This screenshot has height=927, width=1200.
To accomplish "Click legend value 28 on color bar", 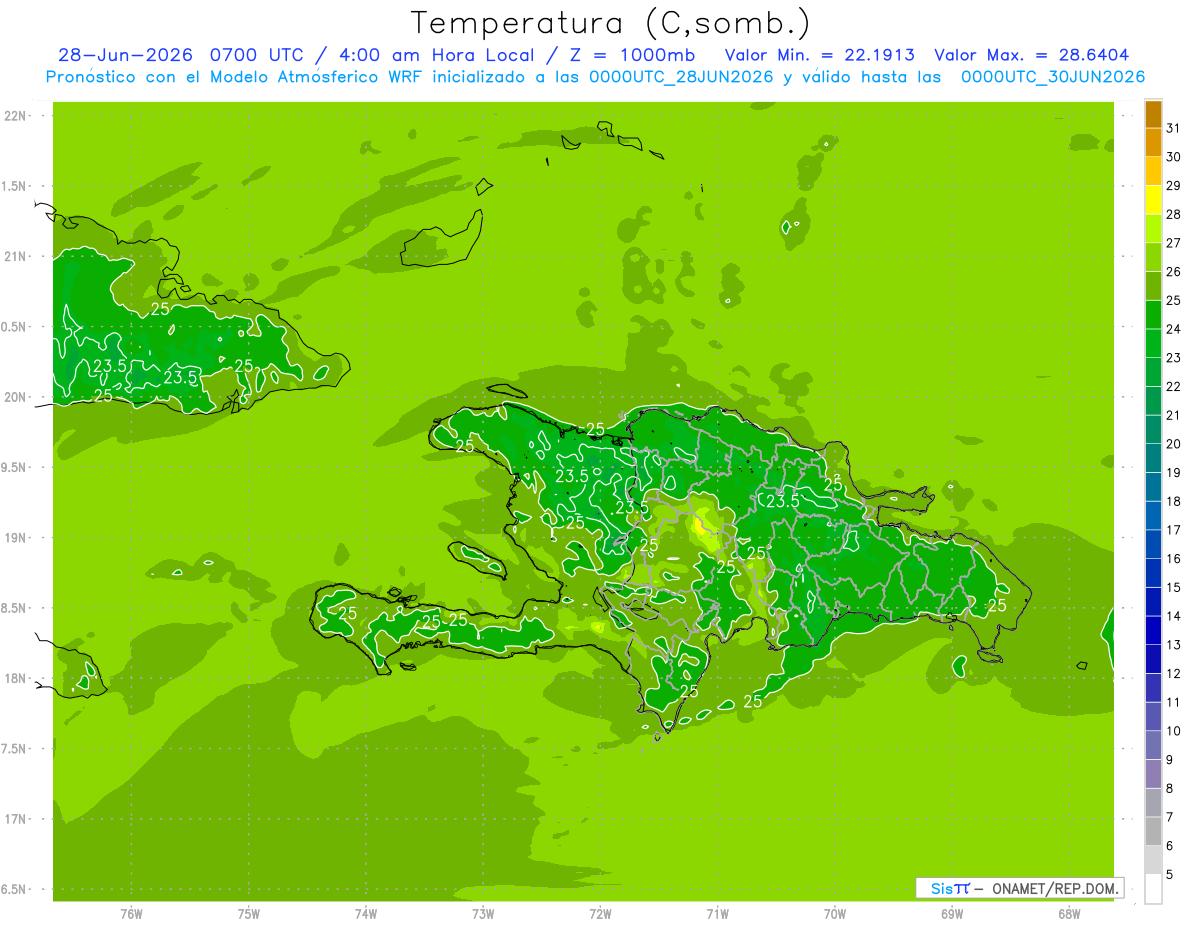I will click(1173, 214).
